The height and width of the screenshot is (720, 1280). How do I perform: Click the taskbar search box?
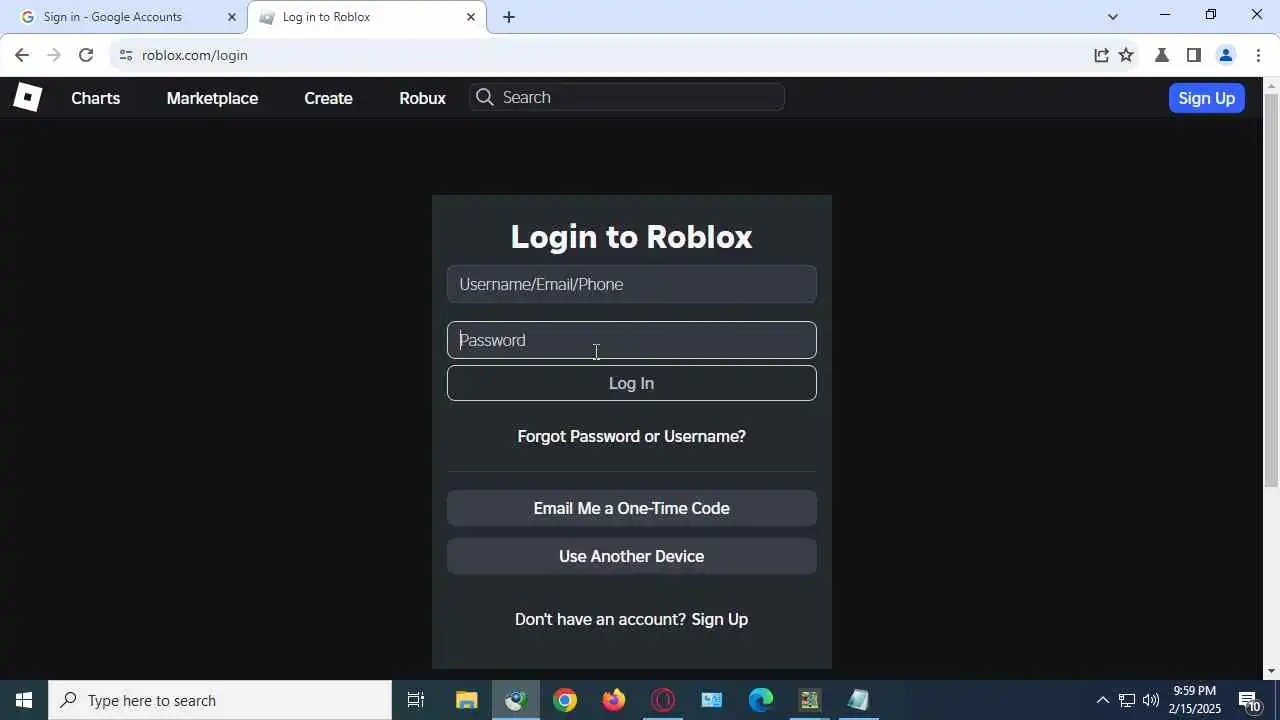(220, 700)
